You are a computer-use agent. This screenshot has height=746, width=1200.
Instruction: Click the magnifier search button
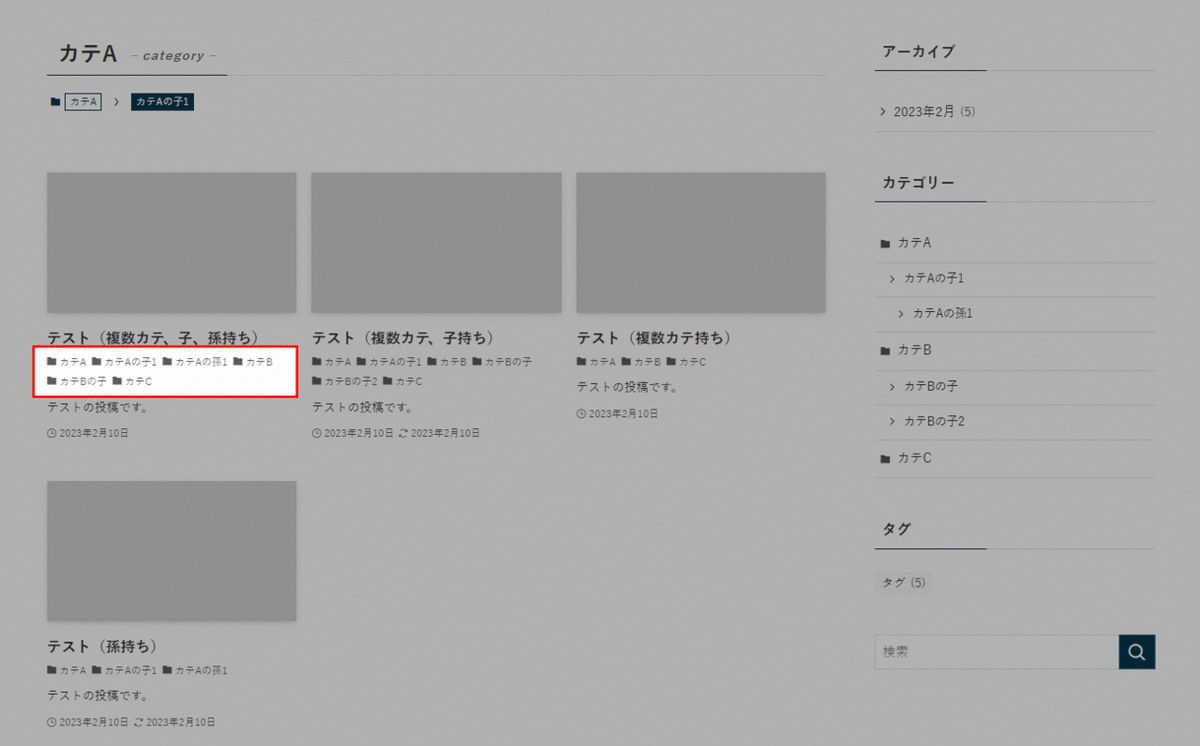coord(1137,652)
